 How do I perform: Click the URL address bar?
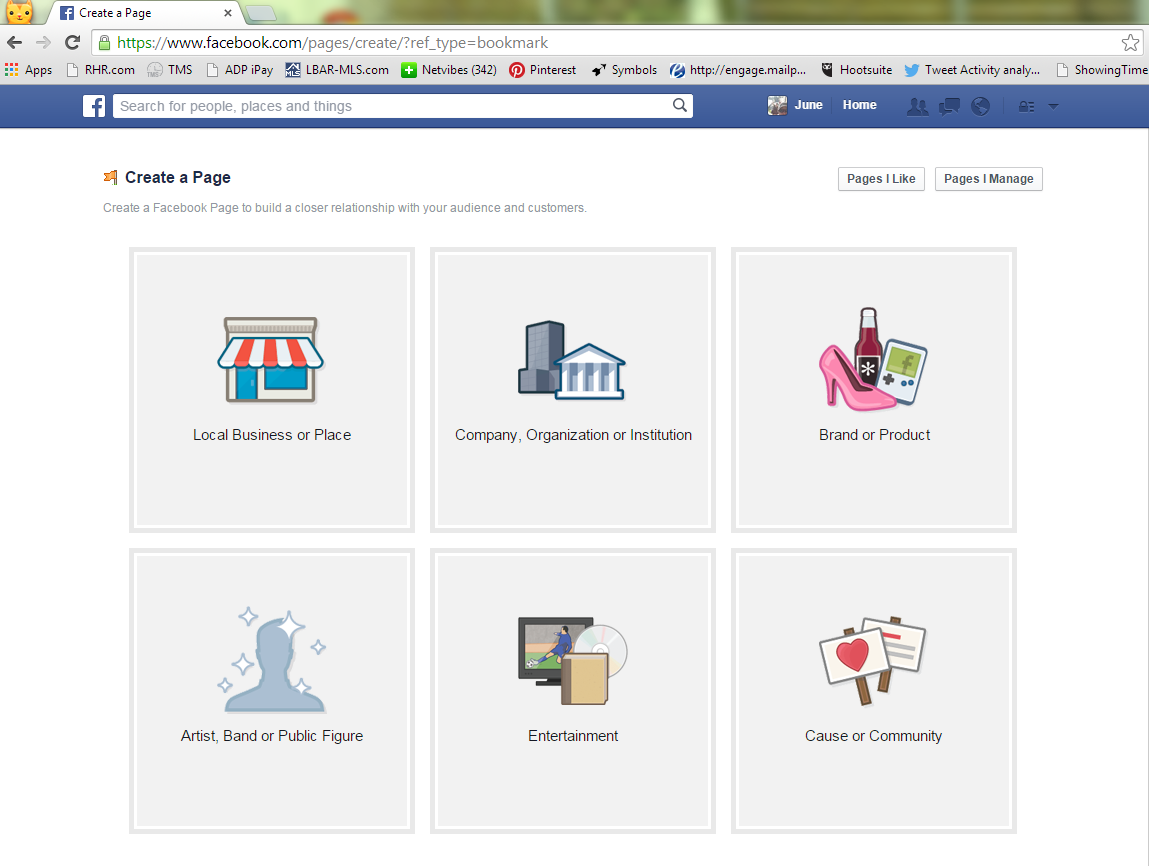coord(616,42)
